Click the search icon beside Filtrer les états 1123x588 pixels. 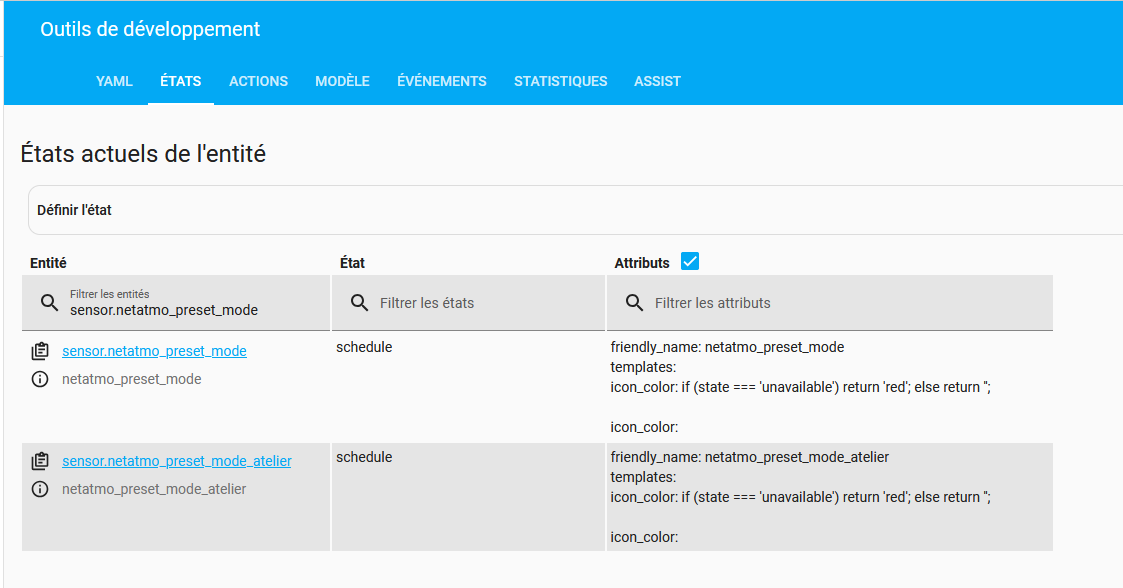click(x=359, y=302)
